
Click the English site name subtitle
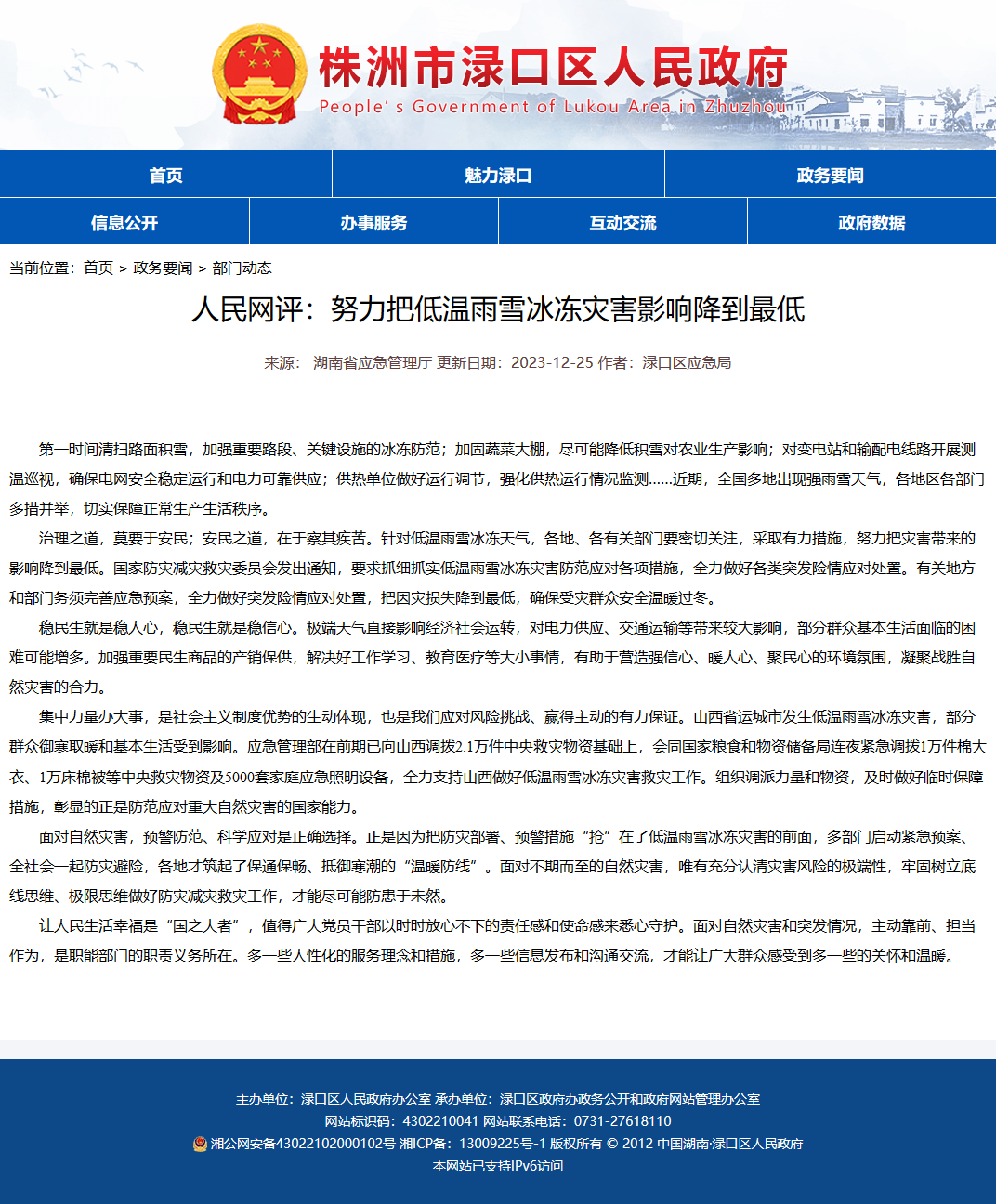point(554,107)
